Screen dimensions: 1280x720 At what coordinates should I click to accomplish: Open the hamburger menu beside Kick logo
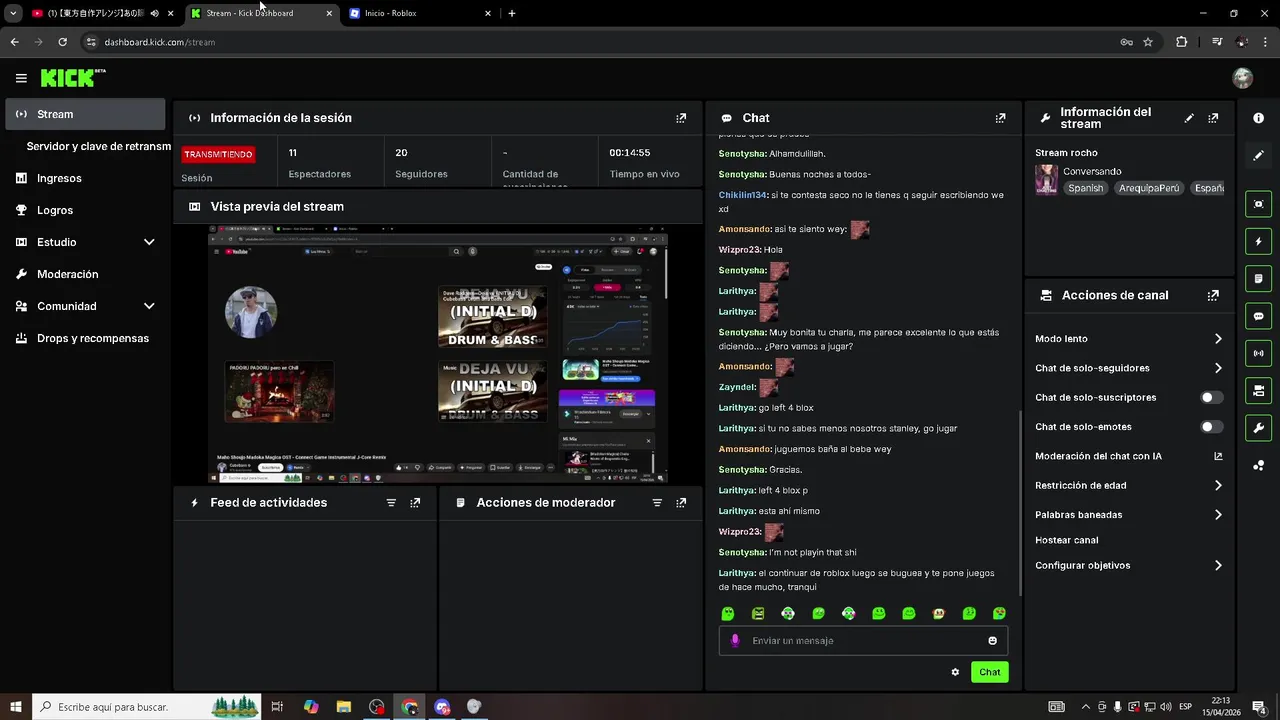pos(21,78)
